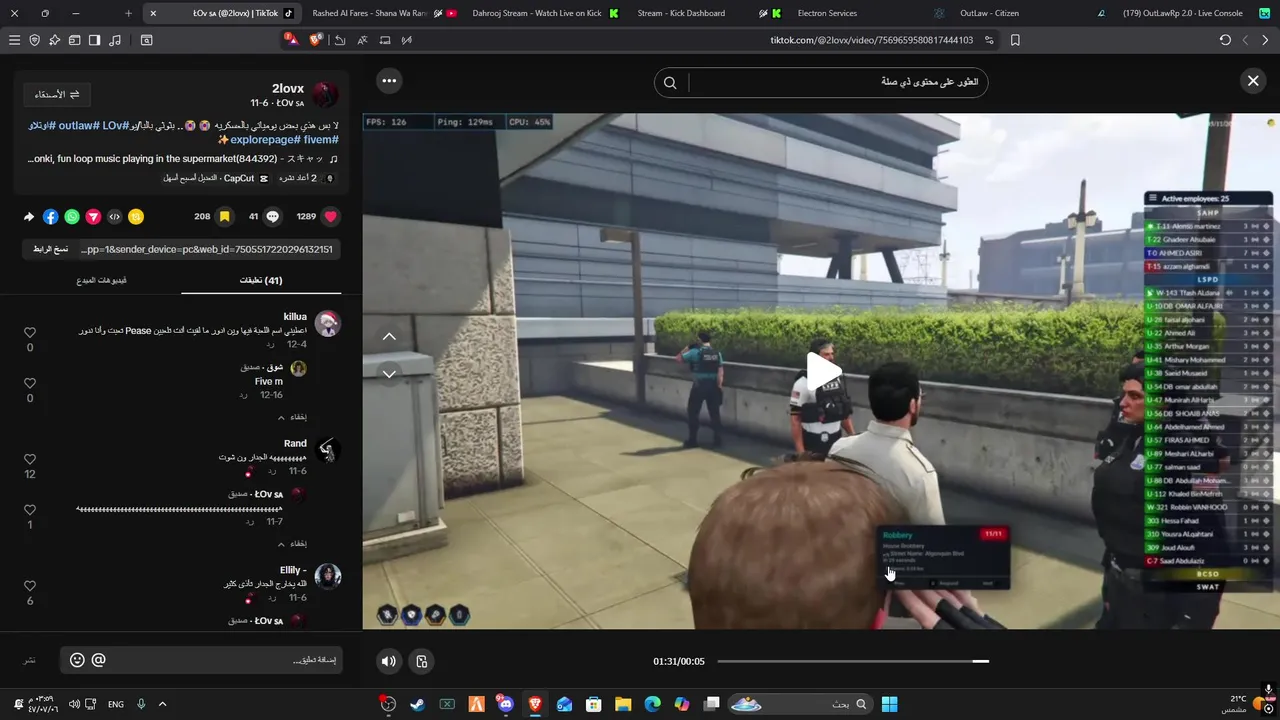Screen dimensions: 1280x720
Task: Close the TikTok video viewer
Action: coord(1253,81)
